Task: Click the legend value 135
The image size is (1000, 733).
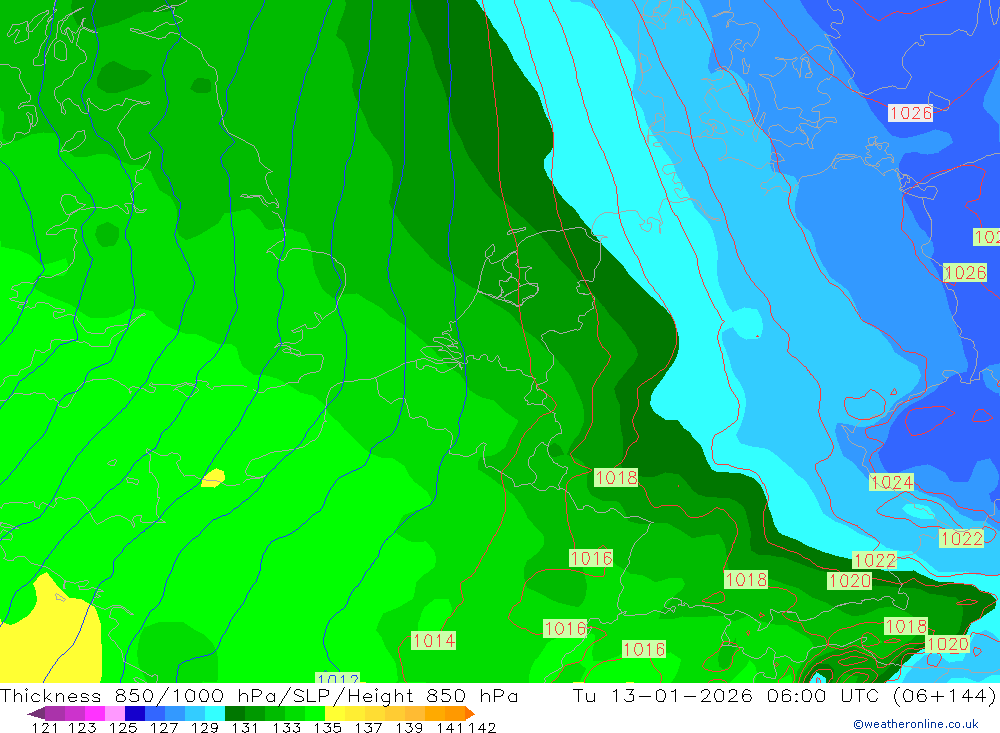Action: [327, 727]
